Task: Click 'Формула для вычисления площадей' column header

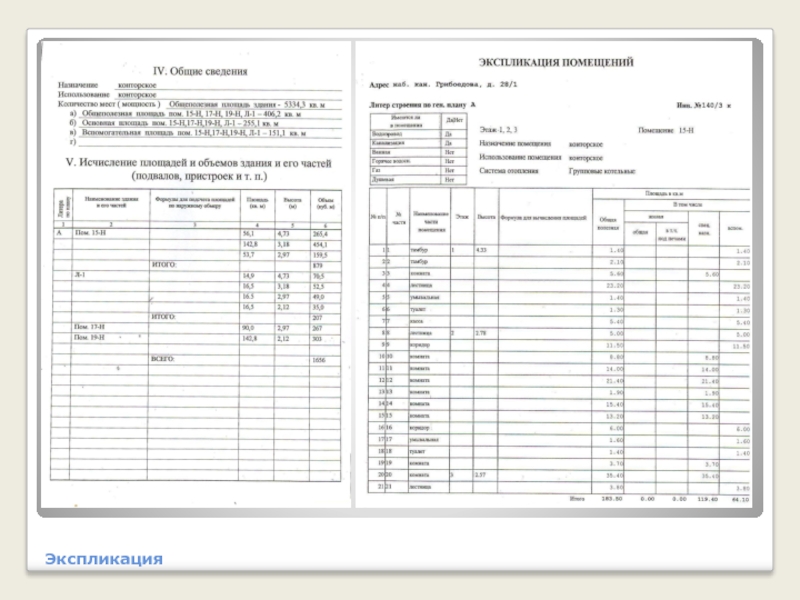Action: pos(543,218)
